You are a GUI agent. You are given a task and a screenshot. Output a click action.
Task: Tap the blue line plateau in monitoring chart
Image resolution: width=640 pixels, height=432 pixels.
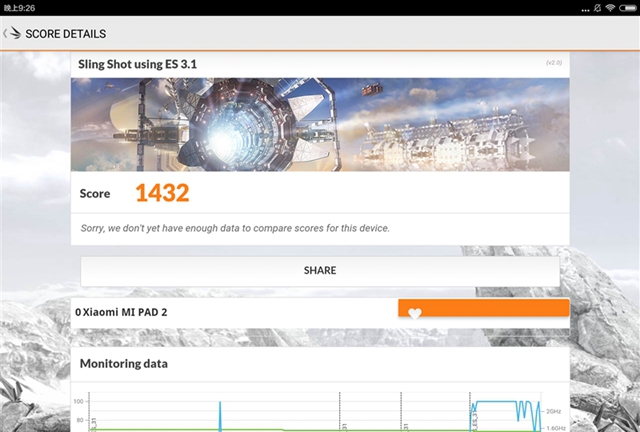[x=496, y=402]
